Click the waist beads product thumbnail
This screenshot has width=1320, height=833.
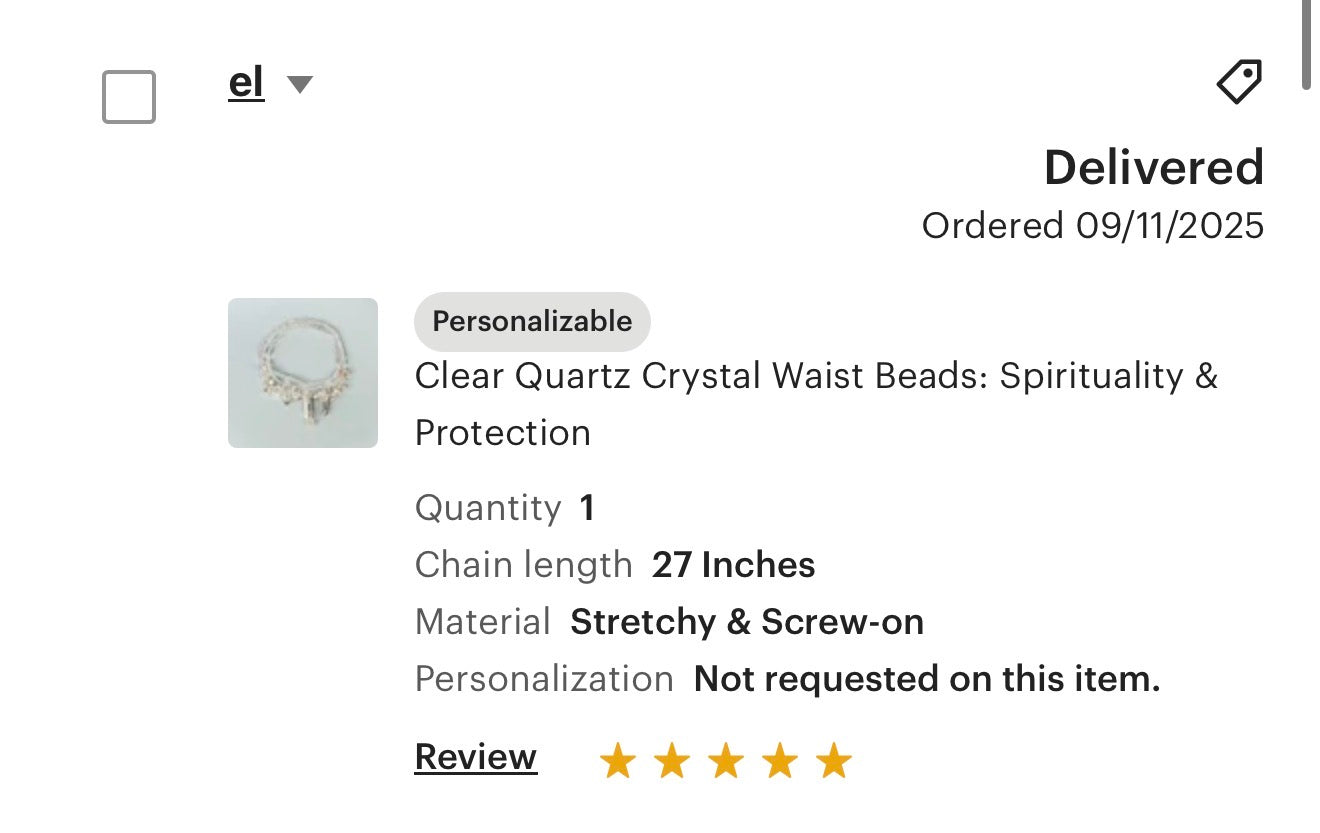pos(302,374)
